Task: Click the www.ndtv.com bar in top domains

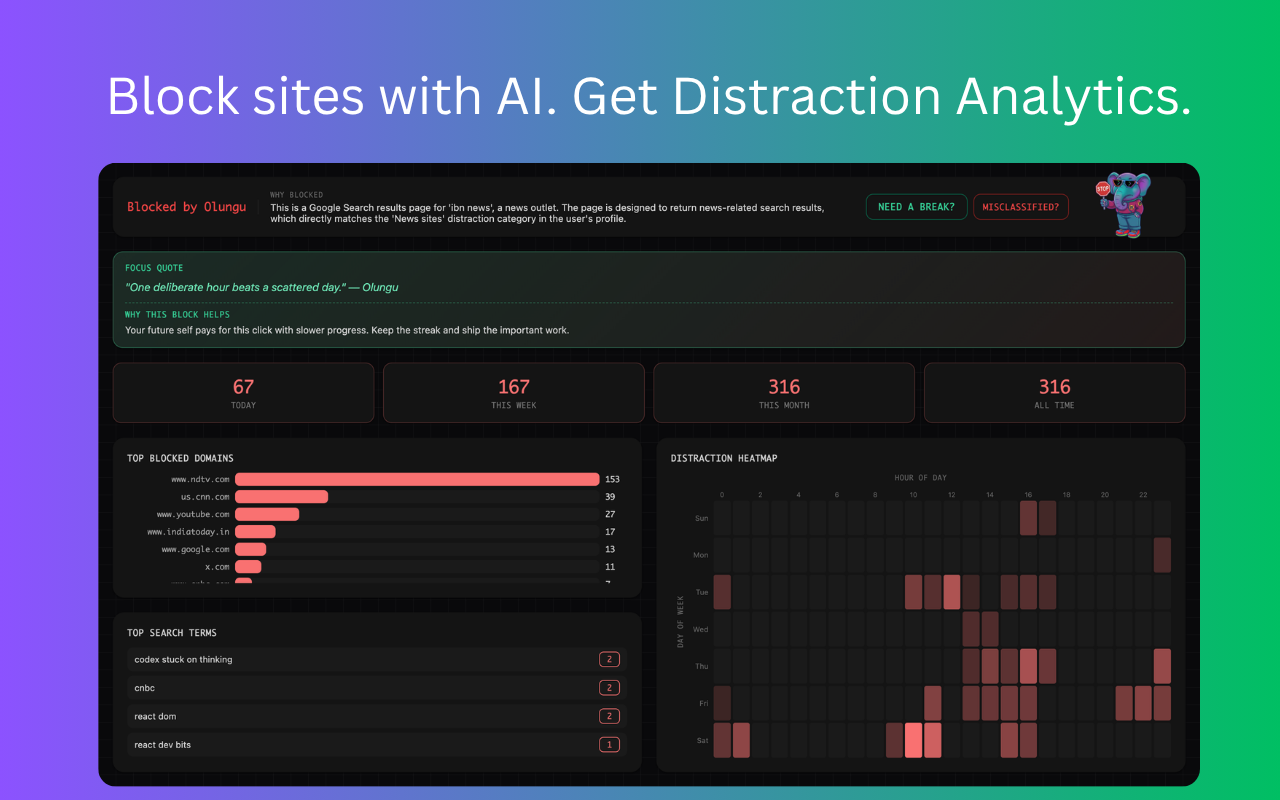Action: coord(416,480)
